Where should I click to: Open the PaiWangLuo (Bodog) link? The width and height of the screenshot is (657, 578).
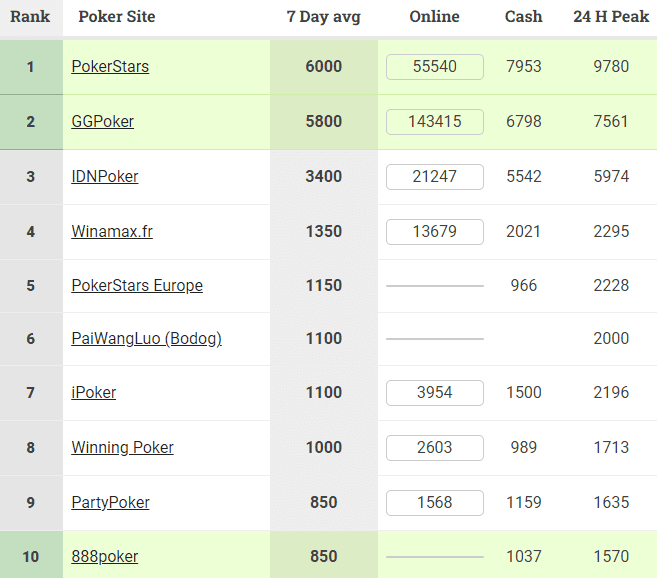[x=147, y=339]
